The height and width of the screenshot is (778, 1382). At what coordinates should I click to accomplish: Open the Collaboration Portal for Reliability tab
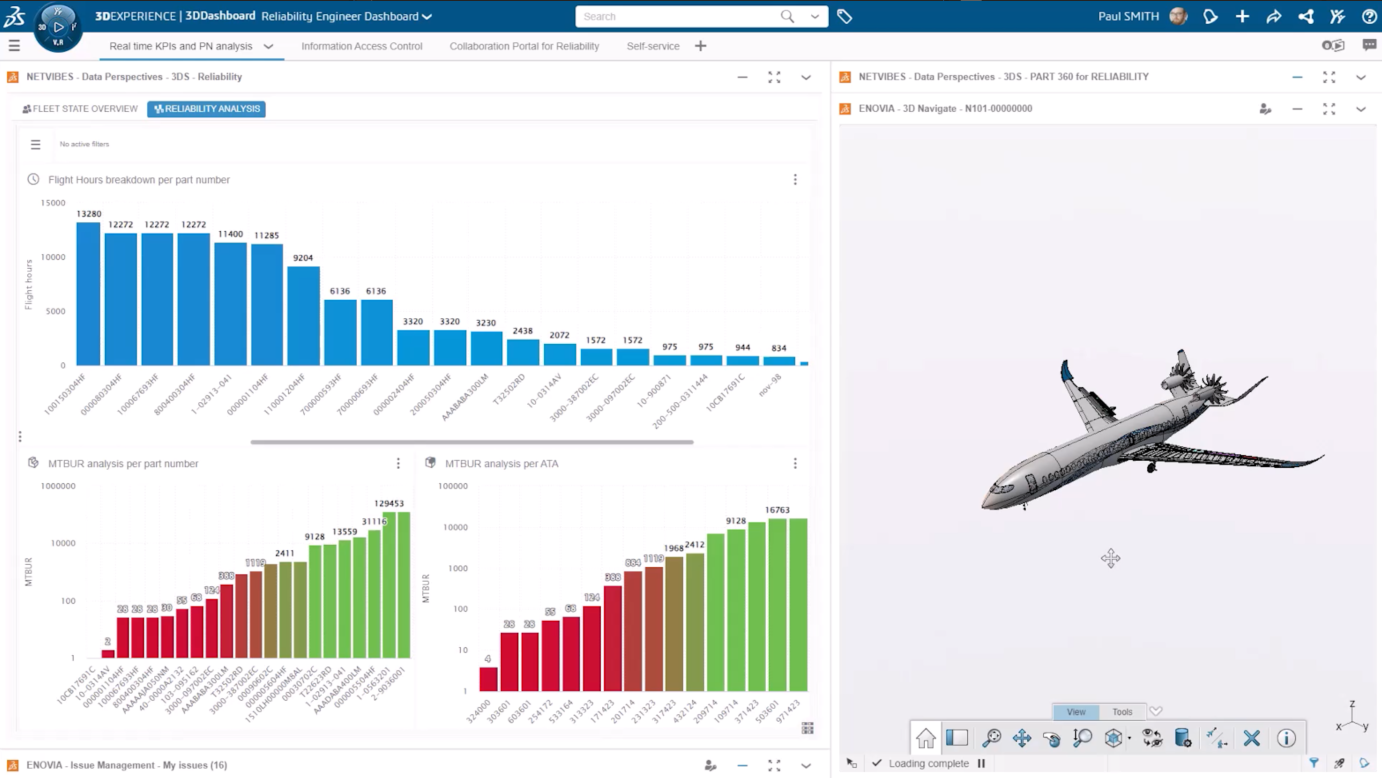[524, 46]
